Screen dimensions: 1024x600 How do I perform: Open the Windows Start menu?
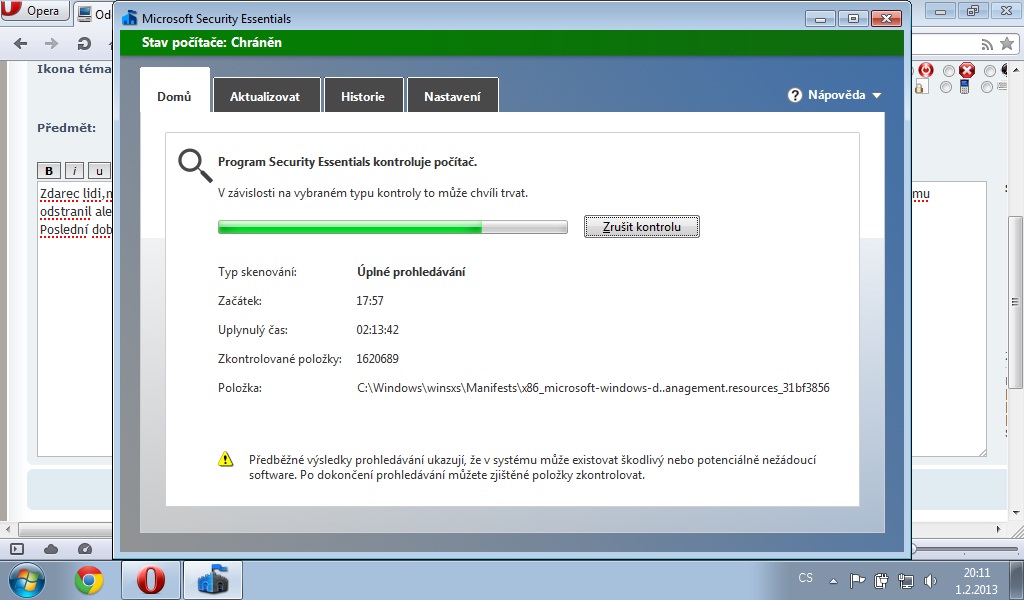click(x=27, y=580)
